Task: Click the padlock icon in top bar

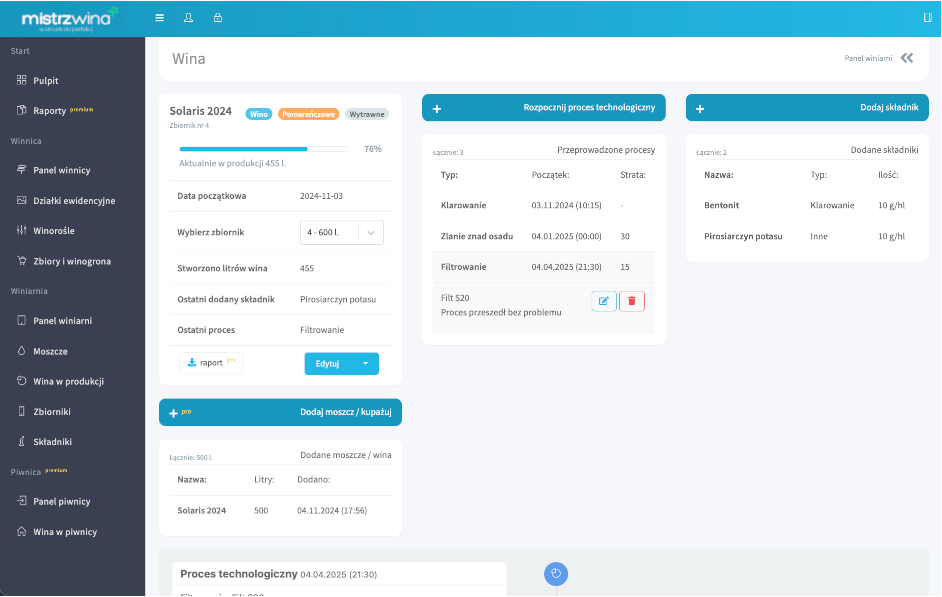Action: (218, 18)
